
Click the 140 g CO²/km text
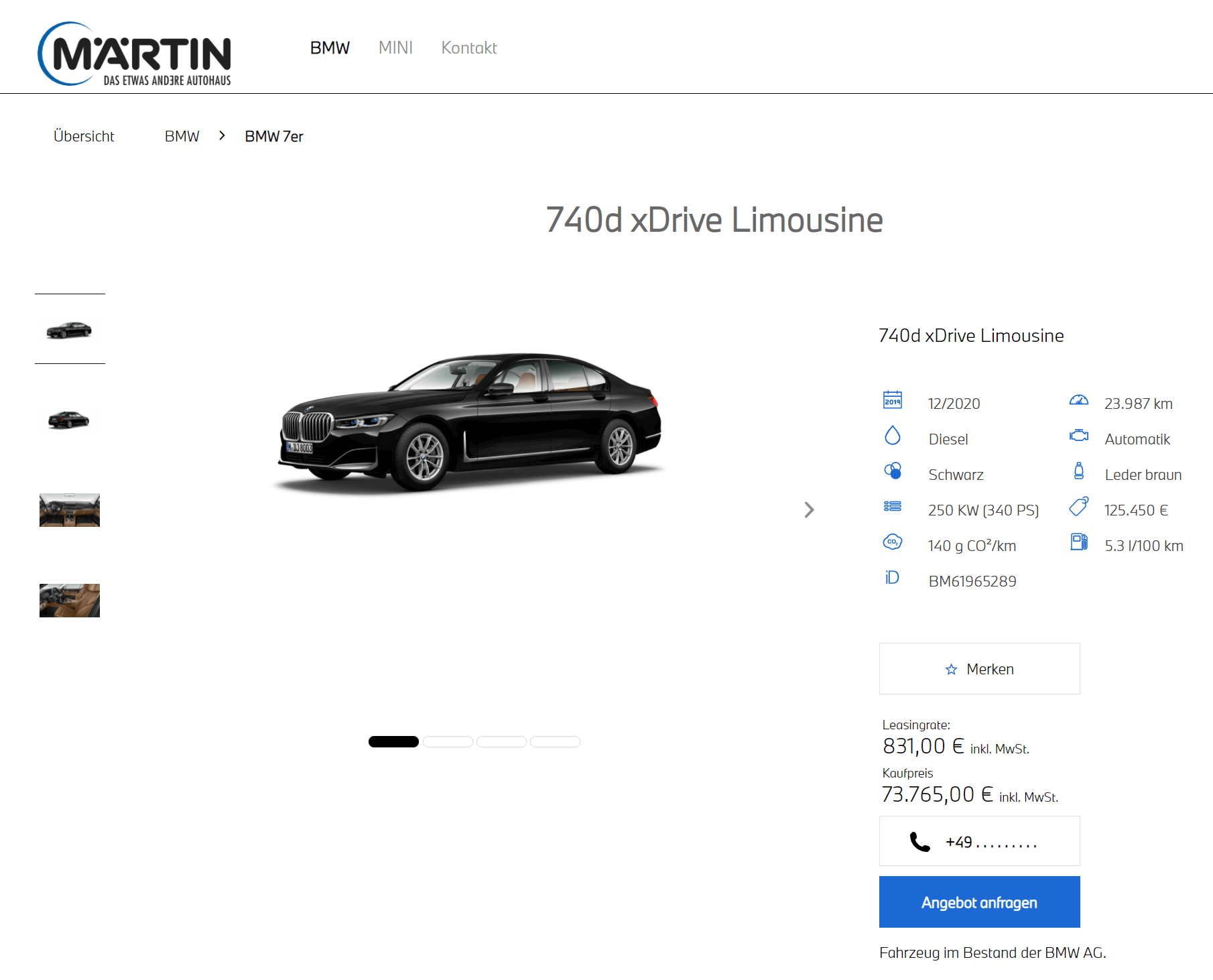point(972,546)
